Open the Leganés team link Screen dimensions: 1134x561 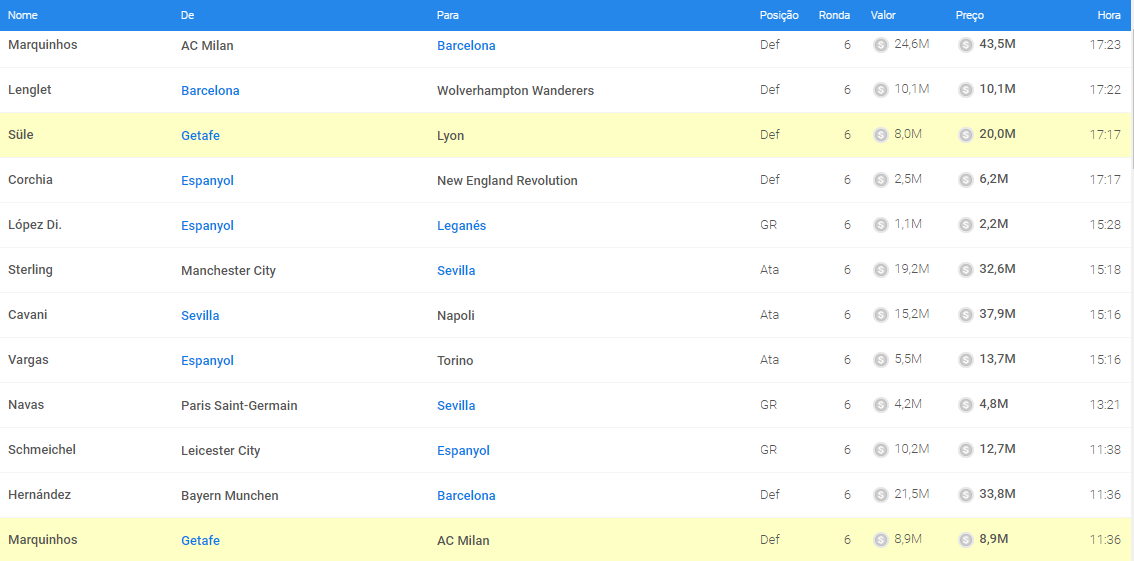point(461,226)
